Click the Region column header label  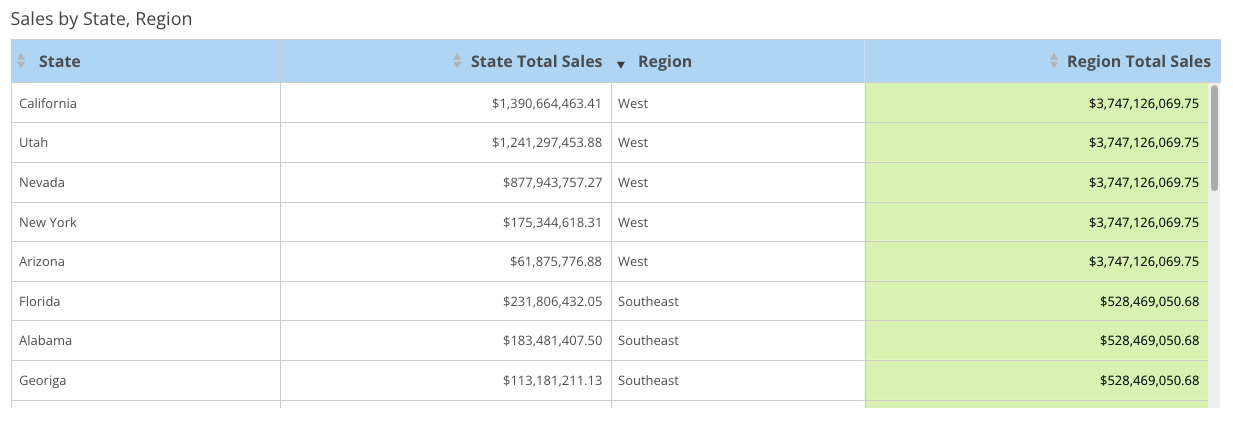click(664, 62)
